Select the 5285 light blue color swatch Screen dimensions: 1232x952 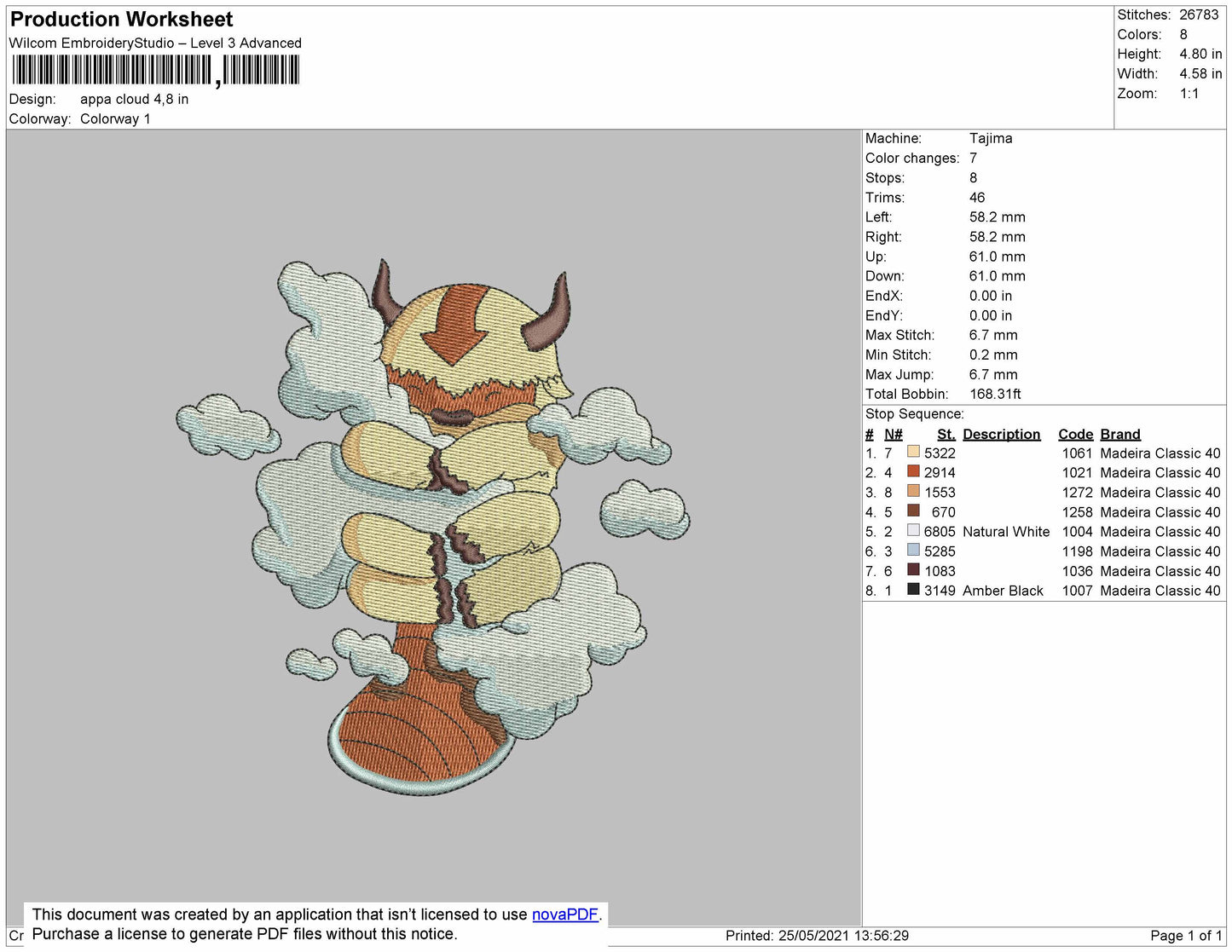pos(913,550)
